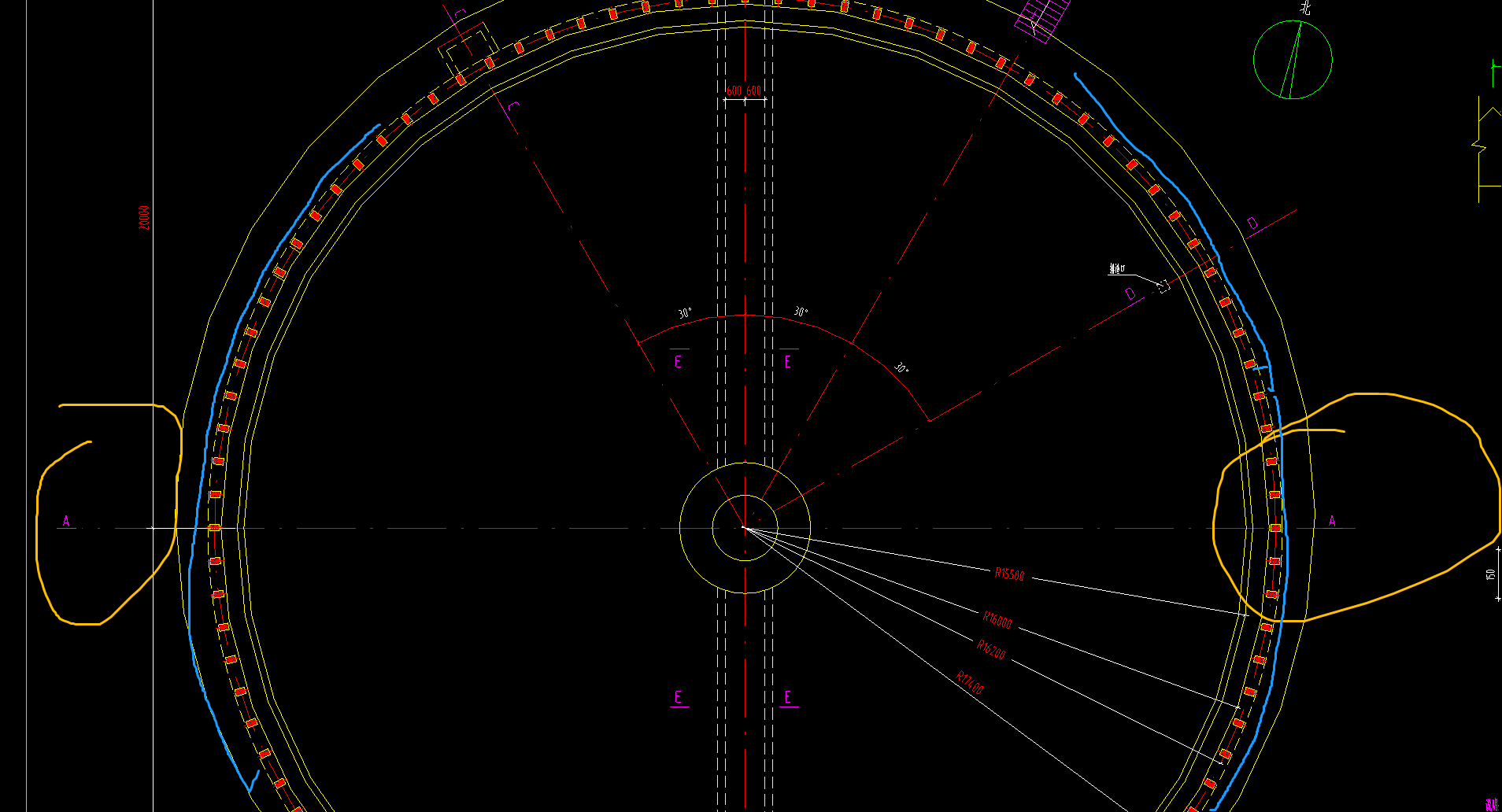Select the small inner circle at tank center

click(745, 528)
